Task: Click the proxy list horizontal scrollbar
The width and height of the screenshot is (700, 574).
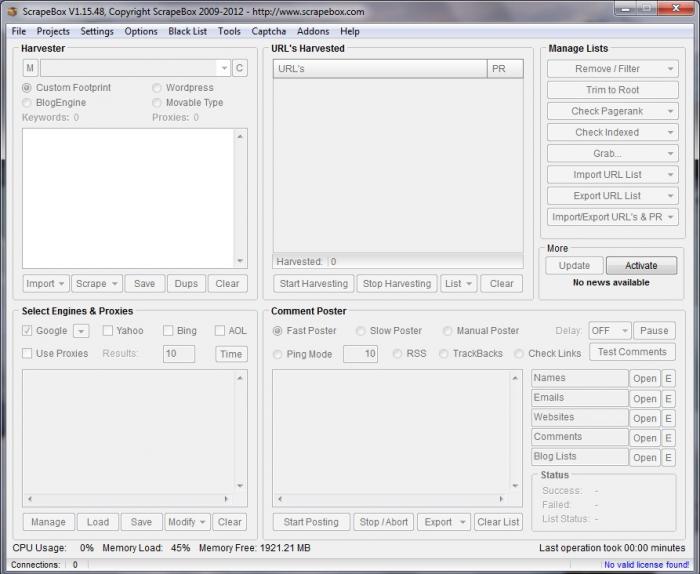Action: [128, 499]
